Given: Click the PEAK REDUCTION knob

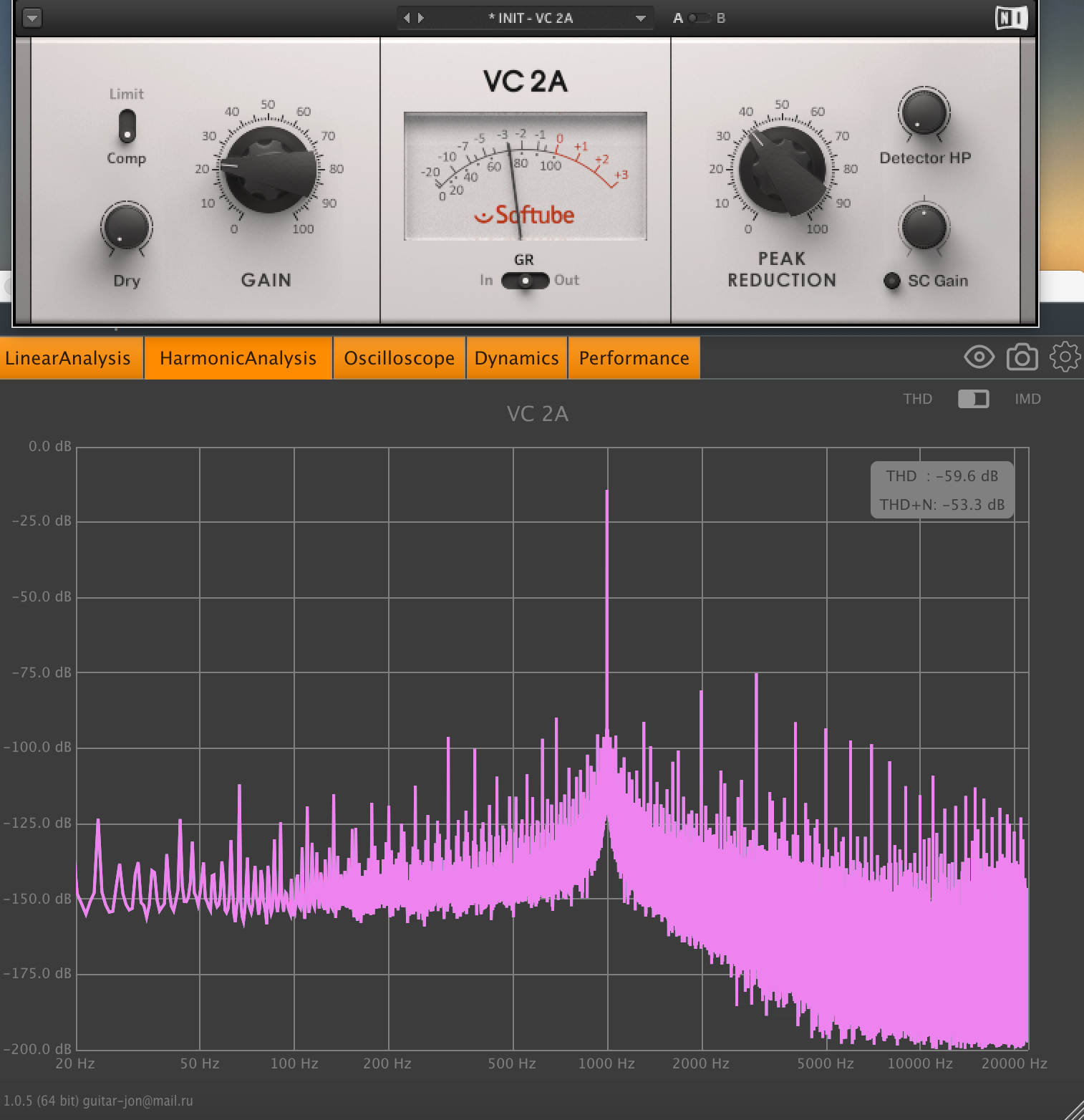Looking at the screenshot, I should (783, 170).
